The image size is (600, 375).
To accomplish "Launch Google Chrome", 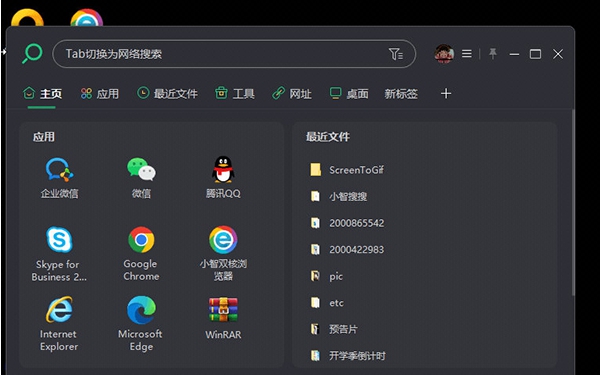I will [x=141, y=254].
